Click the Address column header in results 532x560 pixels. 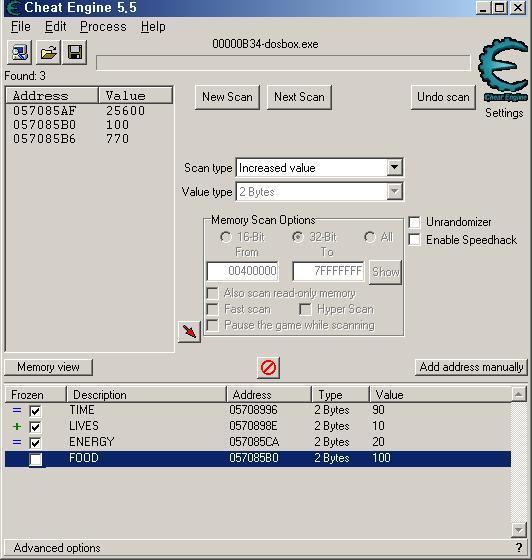52,96
